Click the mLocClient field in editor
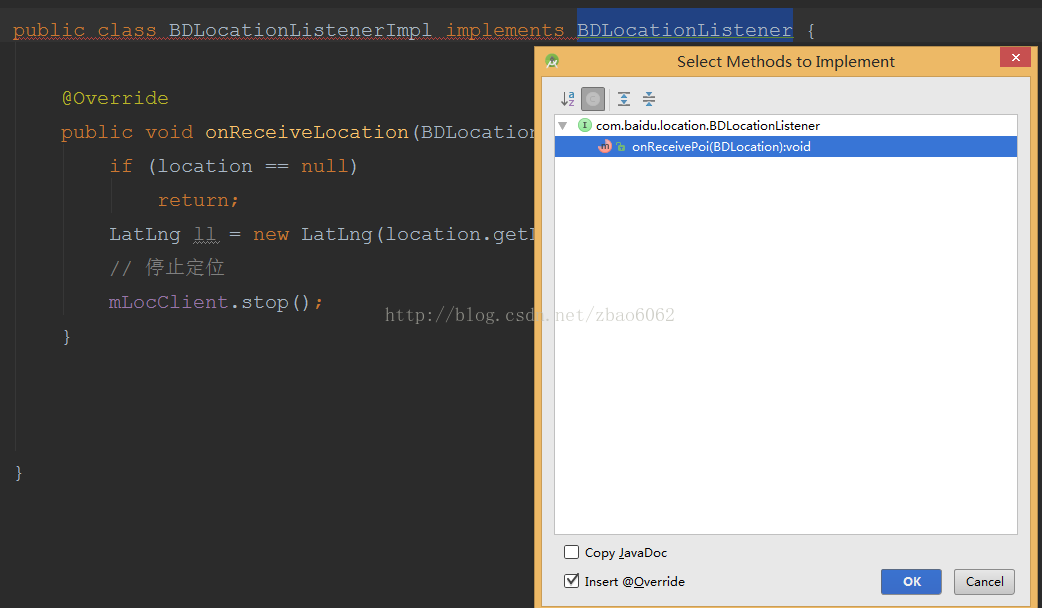Screen dimensions: 1042x608 click(x=169, y=302)
